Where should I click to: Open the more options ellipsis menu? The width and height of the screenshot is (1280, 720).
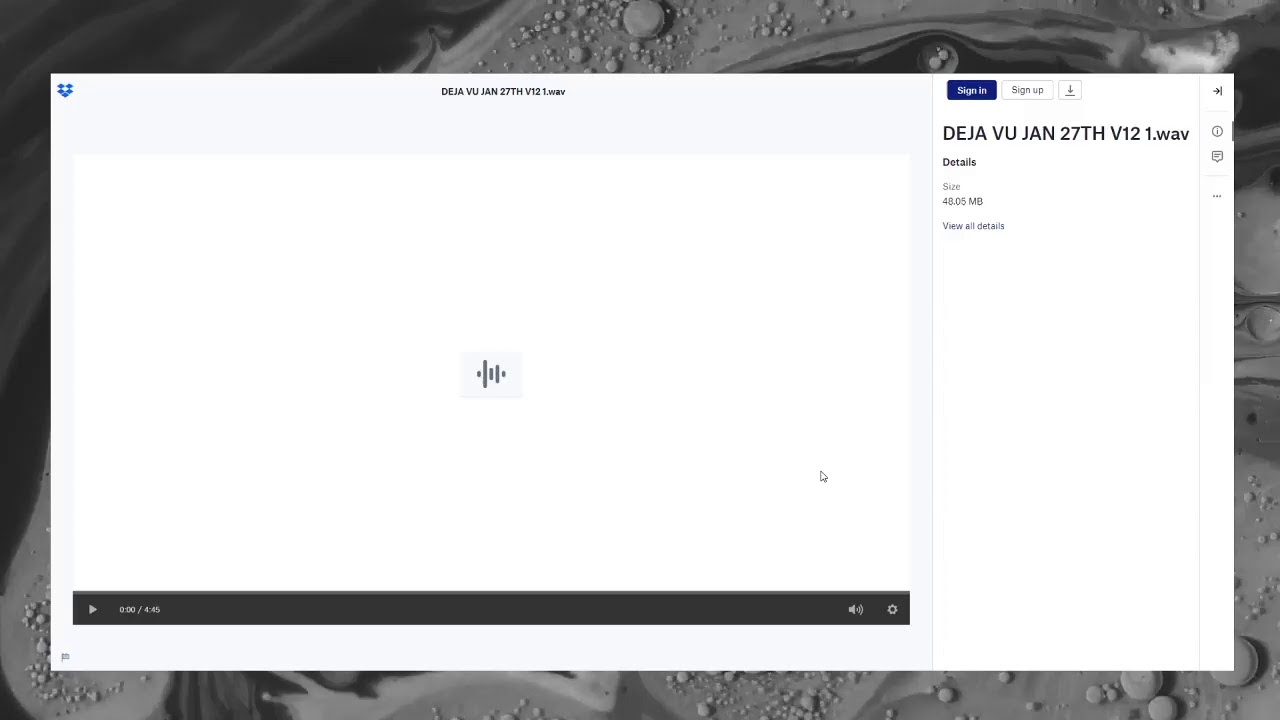(x=1217, y=196)
